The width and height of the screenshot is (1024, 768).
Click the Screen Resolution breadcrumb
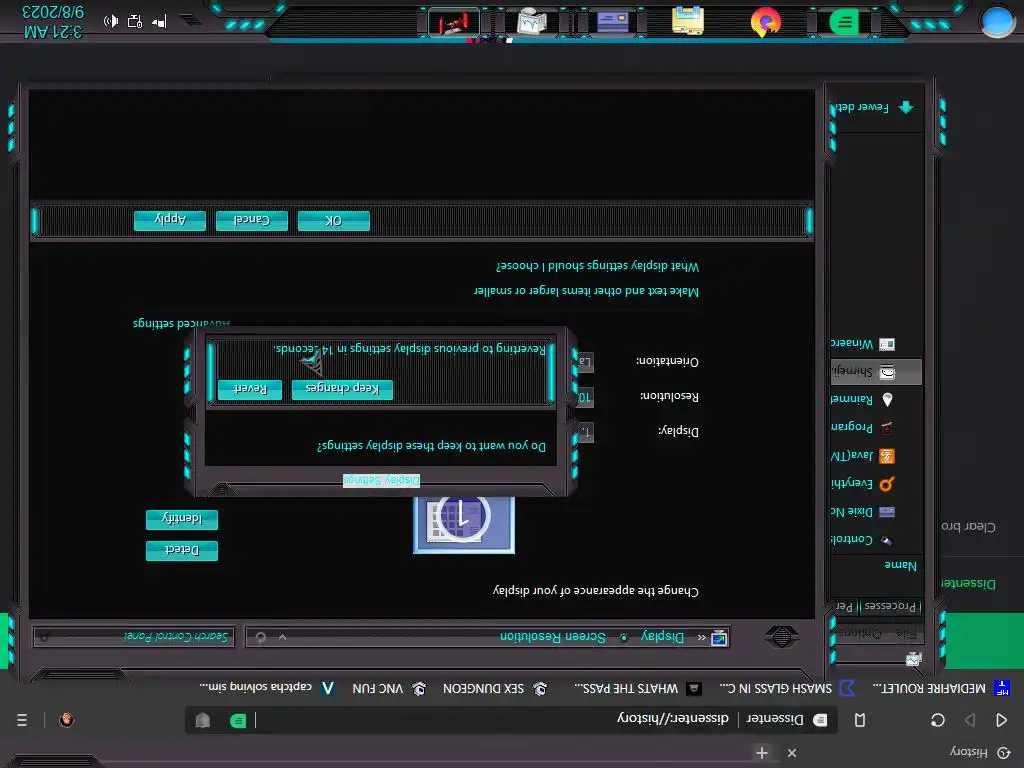coord(553,636)
